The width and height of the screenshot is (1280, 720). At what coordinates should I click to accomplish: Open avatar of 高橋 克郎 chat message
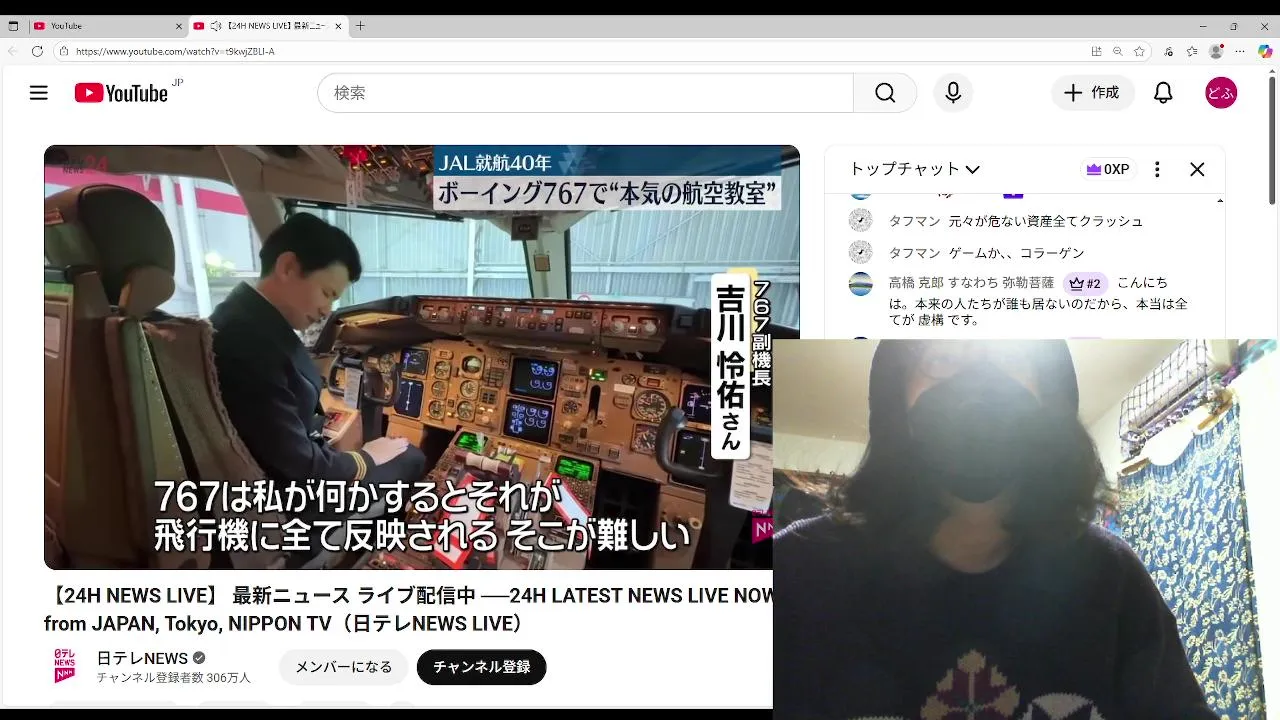(860, 284)
